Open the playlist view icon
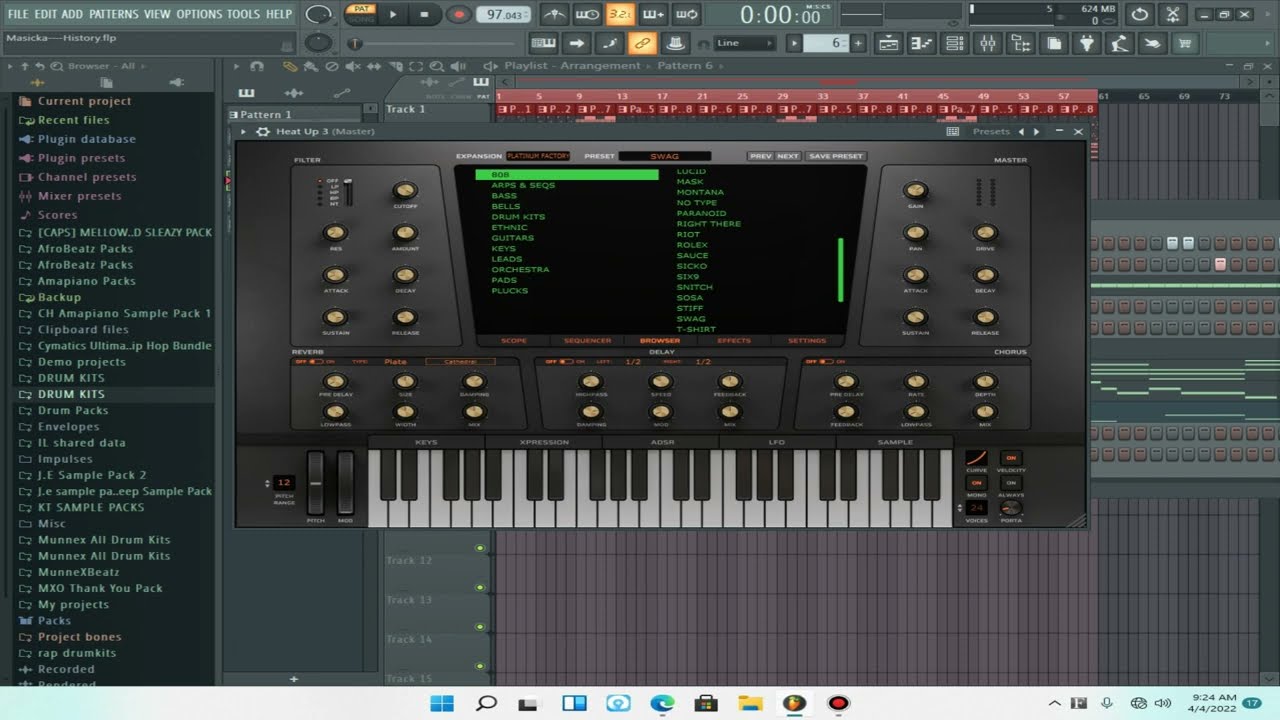Viewport: 1280px width, 720px height. (x=888, y=43)
